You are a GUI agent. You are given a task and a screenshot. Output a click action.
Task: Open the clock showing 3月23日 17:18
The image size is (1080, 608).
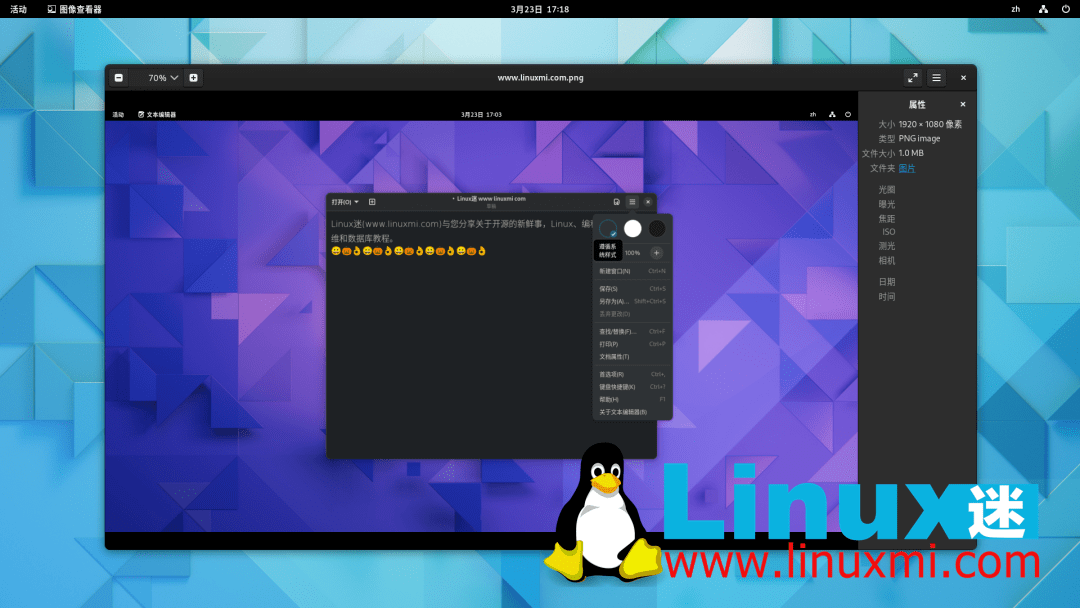540,9
